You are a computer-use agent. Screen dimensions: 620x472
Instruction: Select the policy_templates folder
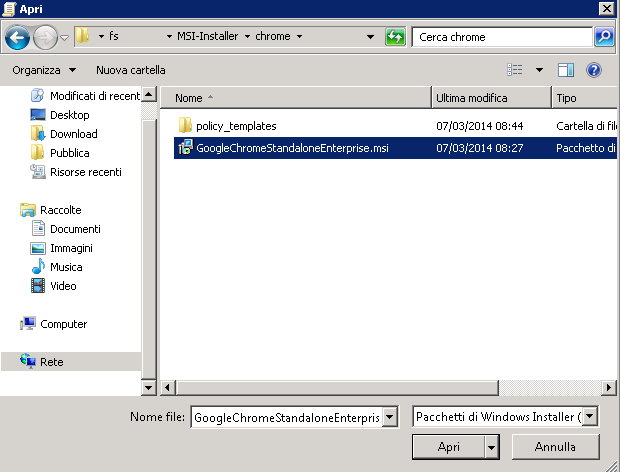[x=236, y=126]
